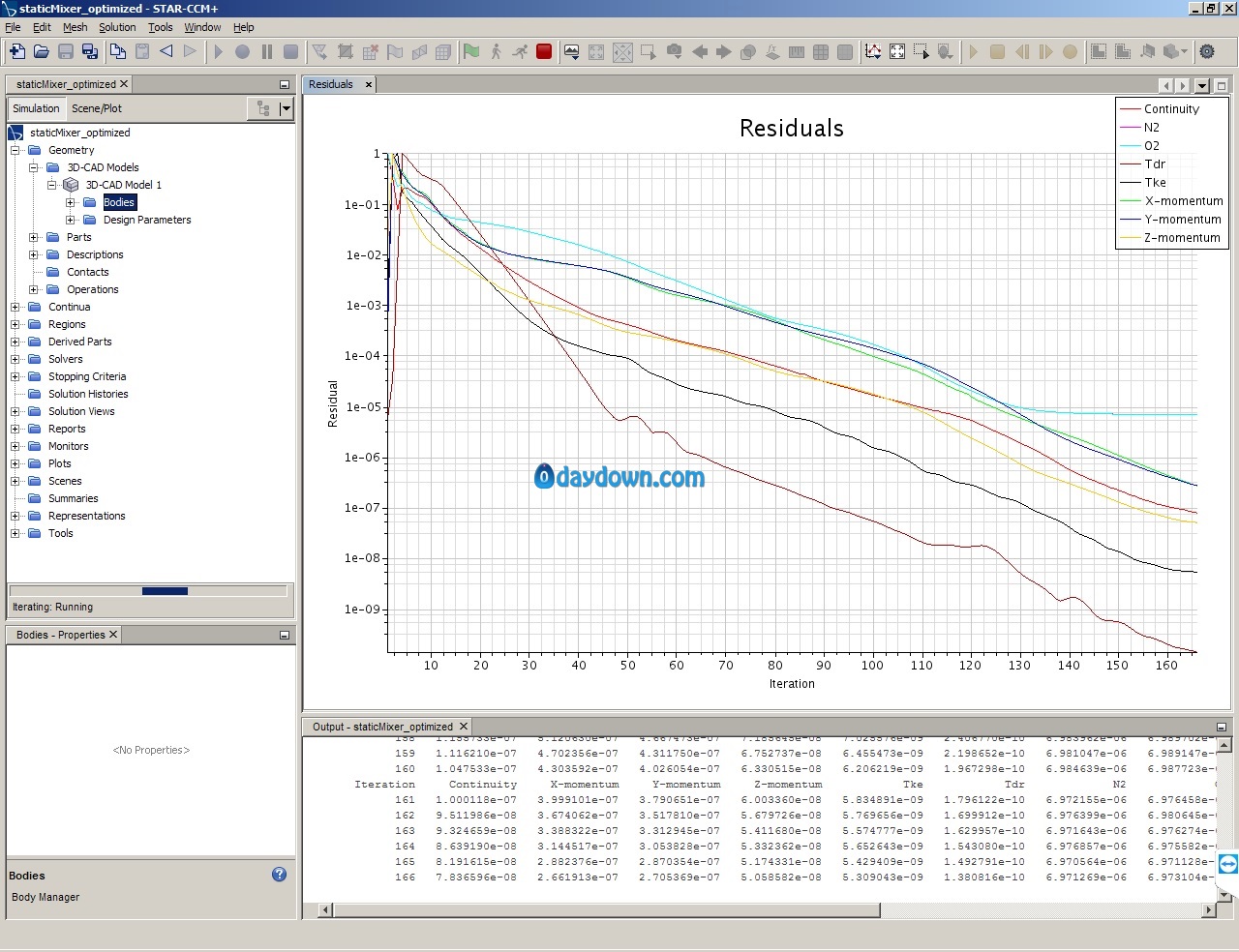Open the File menu

tap(13, 27)
